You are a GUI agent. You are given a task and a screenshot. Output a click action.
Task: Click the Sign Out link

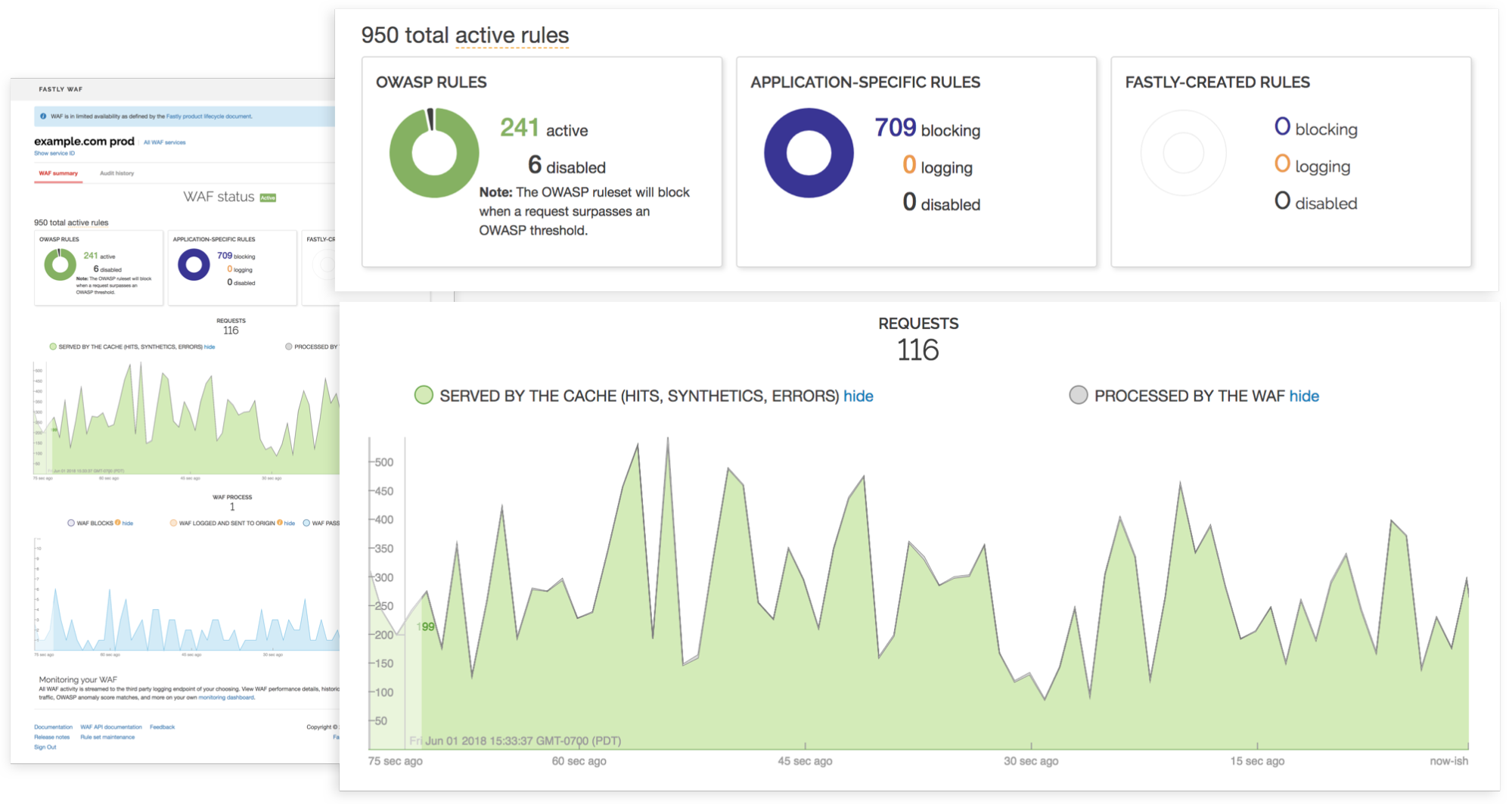(x=45, y=747)
